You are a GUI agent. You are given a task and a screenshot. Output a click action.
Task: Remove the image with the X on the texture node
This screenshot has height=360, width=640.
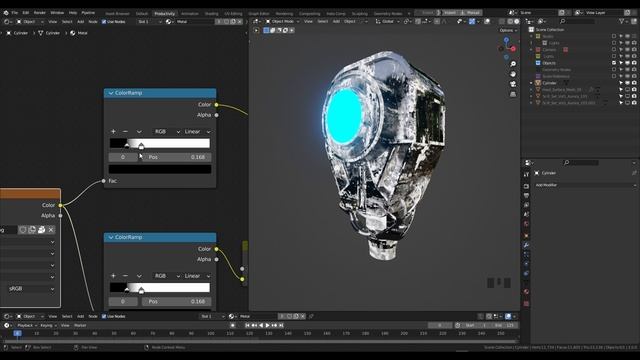(51, 230)
